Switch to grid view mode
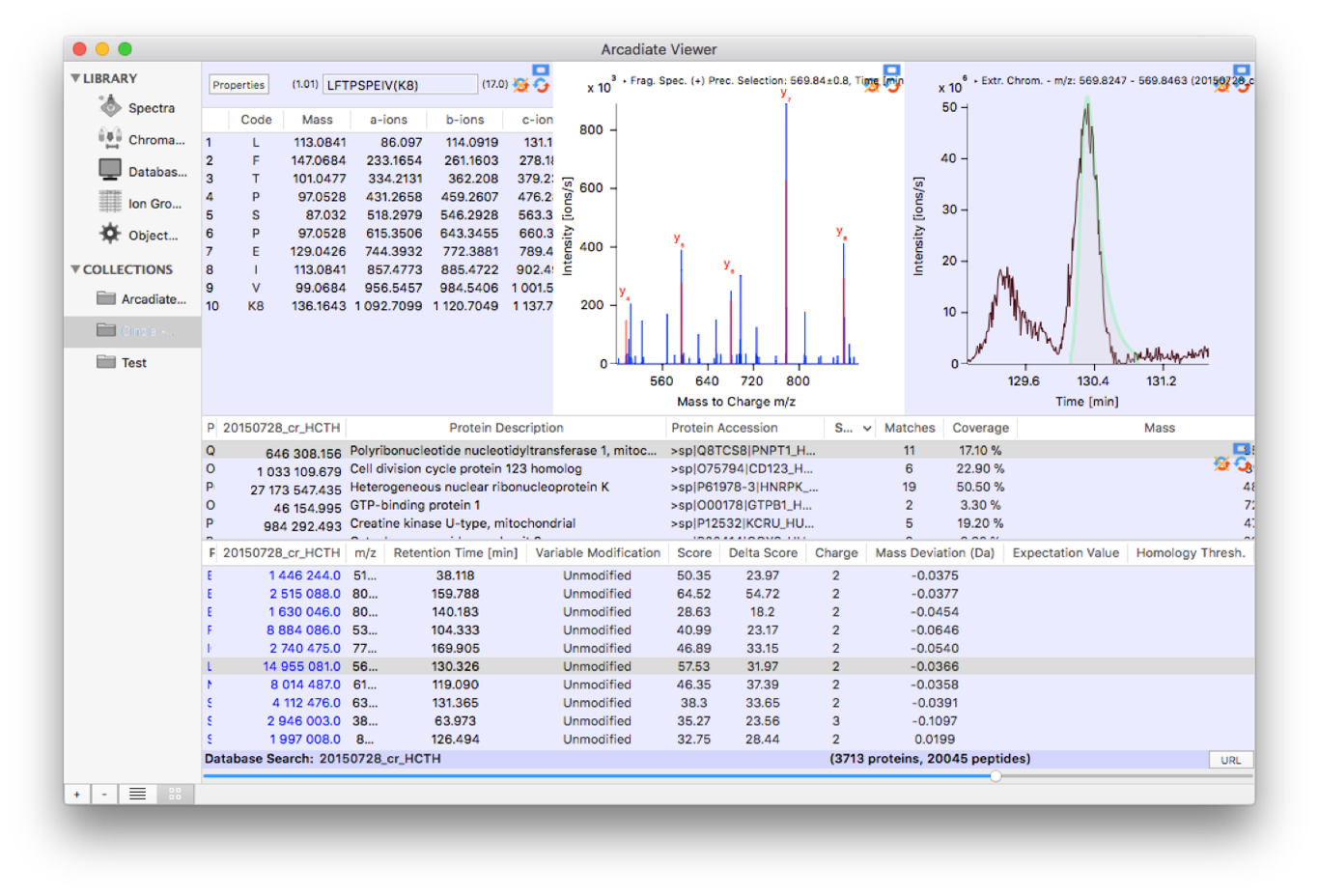1319x896 pixels. 175,794
